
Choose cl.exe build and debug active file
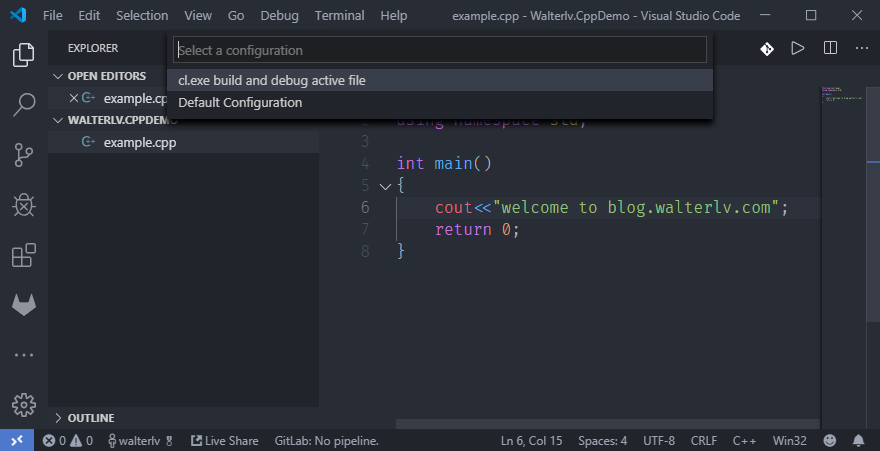coord(272,80)
